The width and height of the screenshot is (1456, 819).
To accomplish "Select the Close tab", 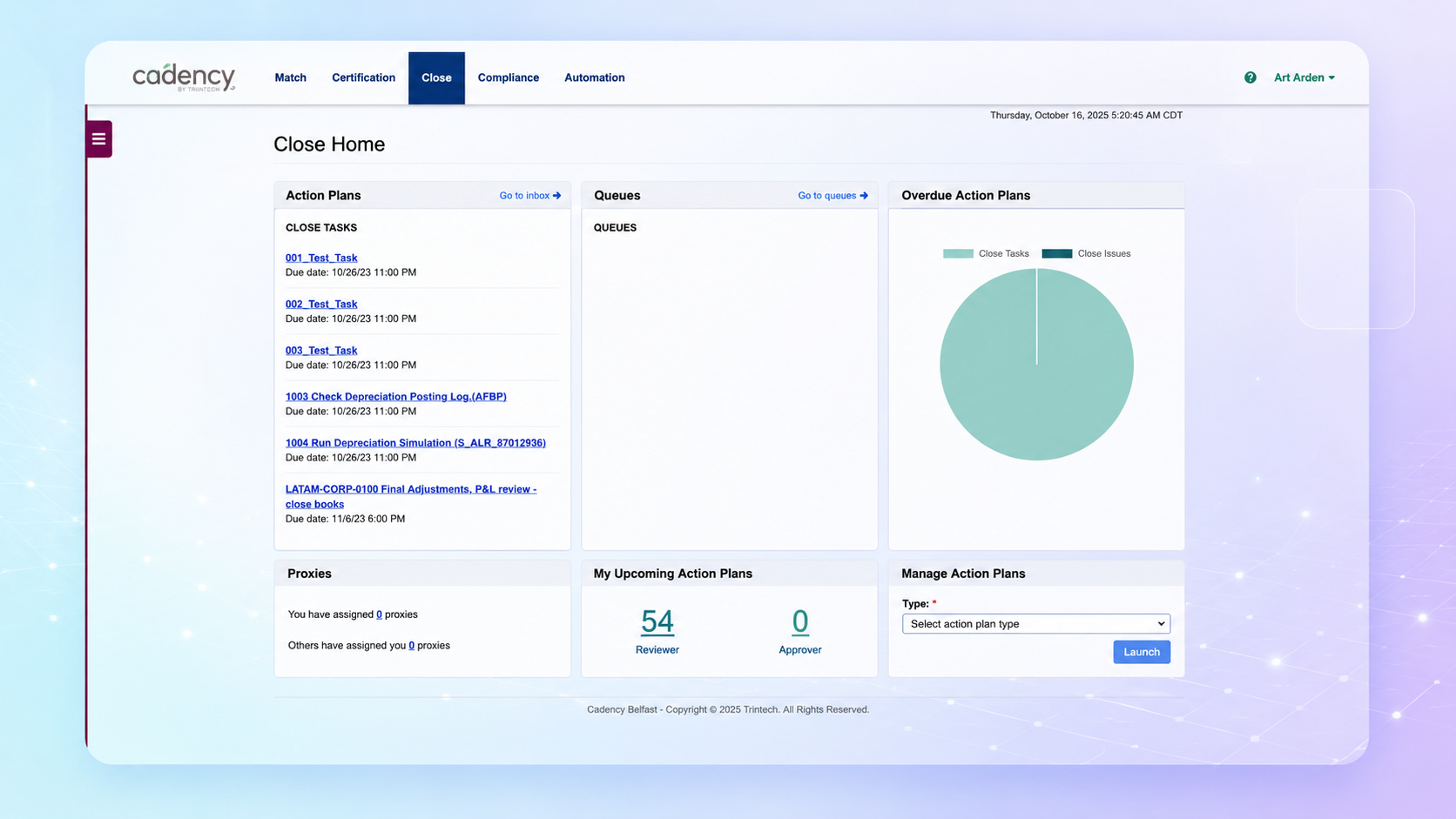I will [x=436, y=77].
